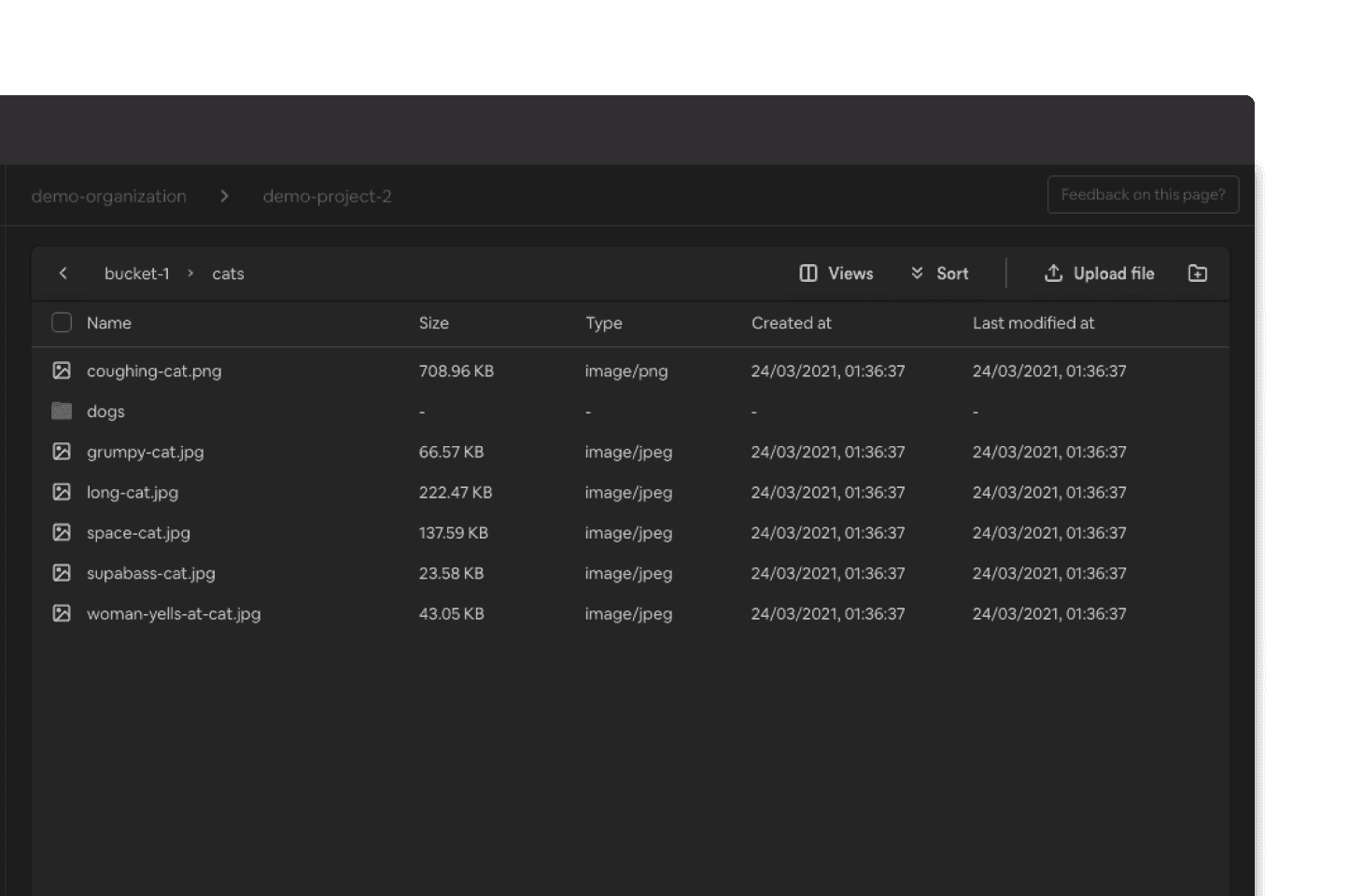Select the cats breadcrumb item

pos(228,273)
